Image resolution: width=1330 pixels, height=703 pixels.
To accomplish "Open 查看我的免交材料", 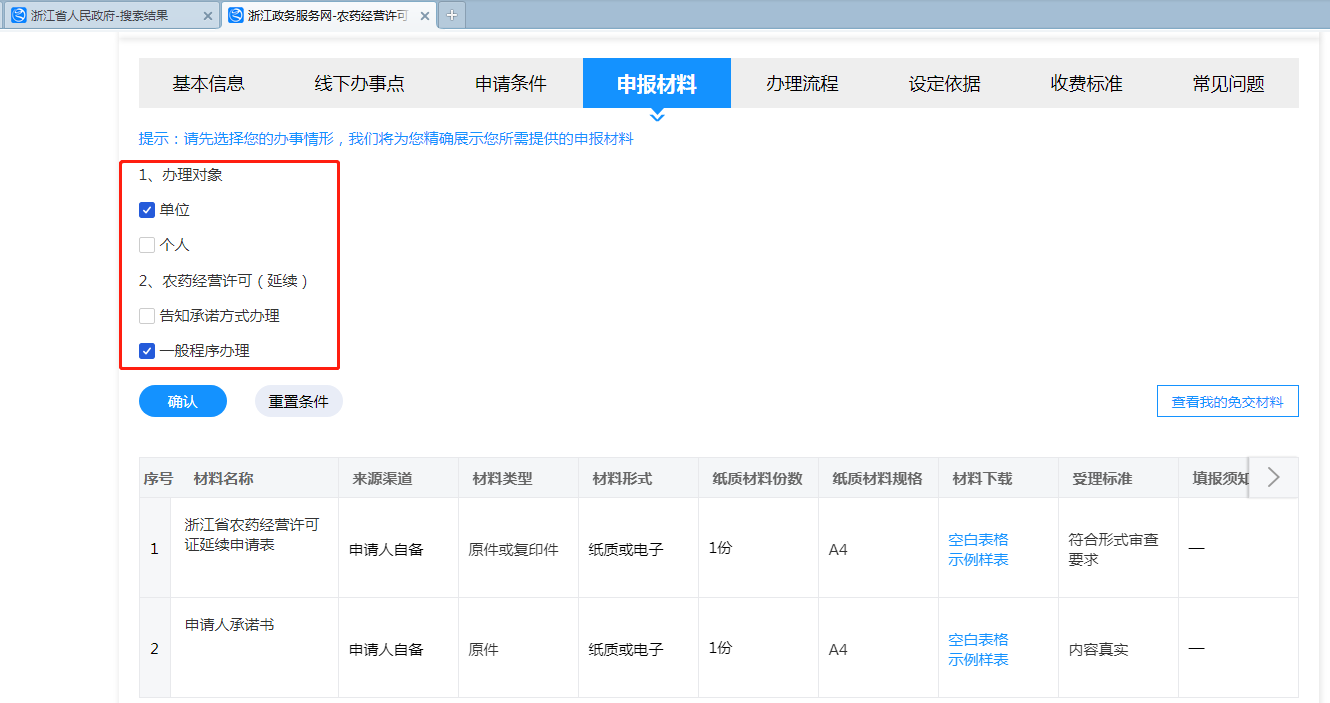I will coord(1227,401).
